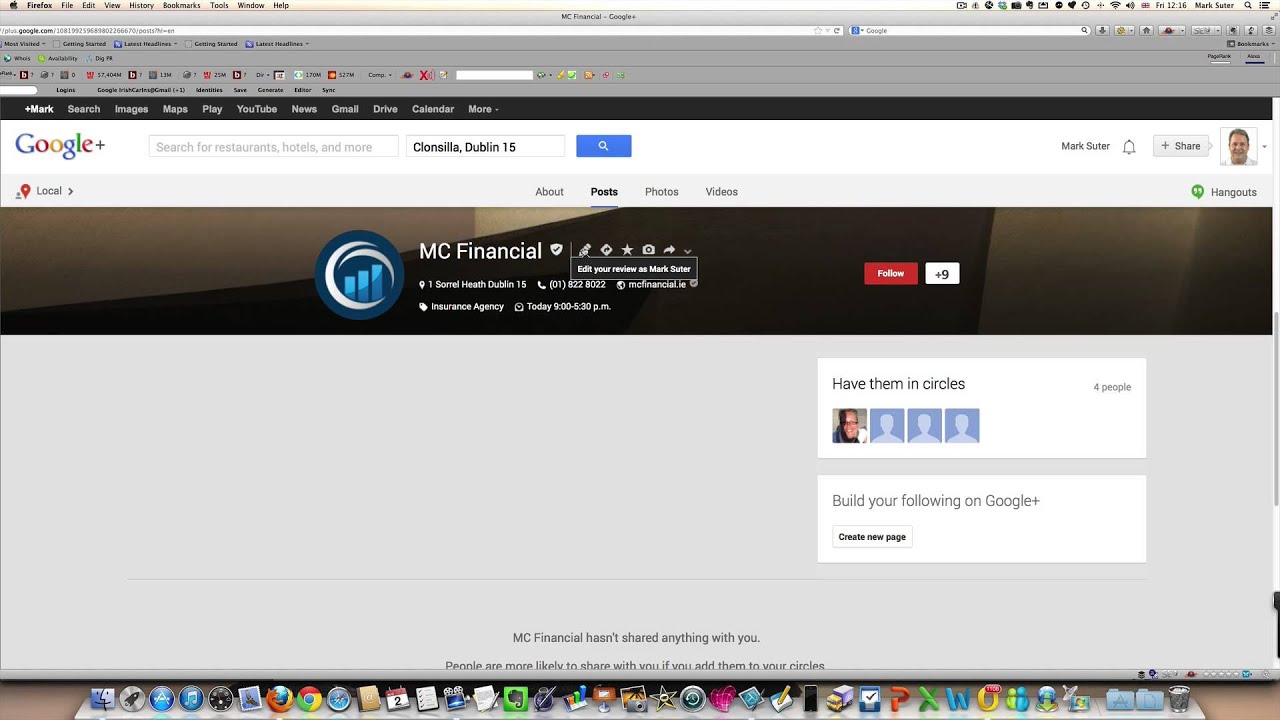Open Google Chrome icon in the Dock
The height and width of the screenshot is (720, 1280).
click(309, 699)
